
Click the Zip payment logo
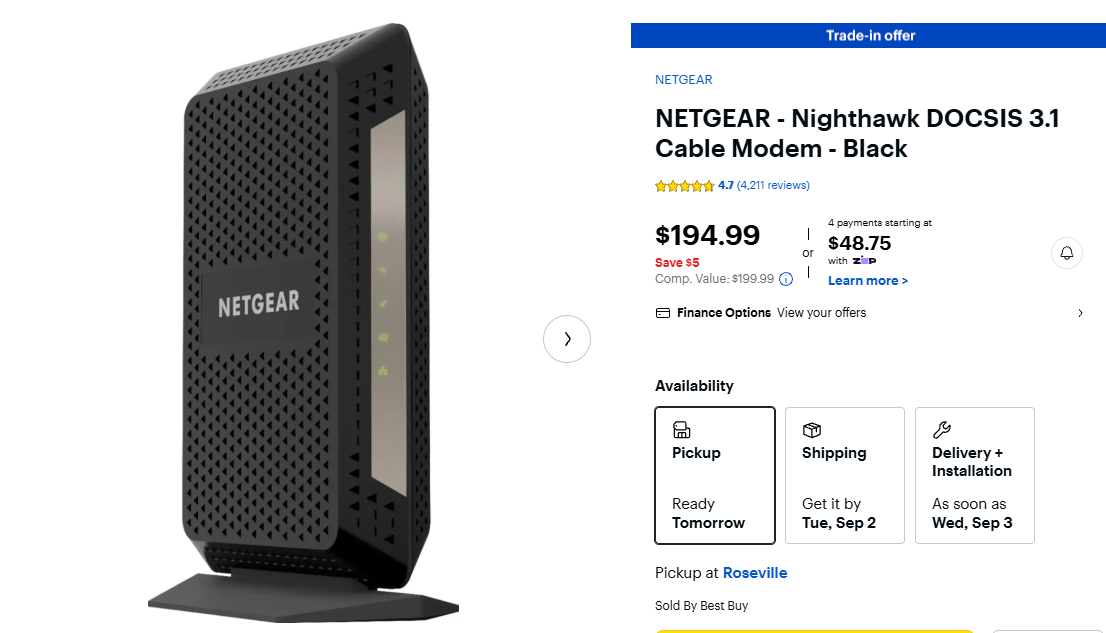[864, 260]
